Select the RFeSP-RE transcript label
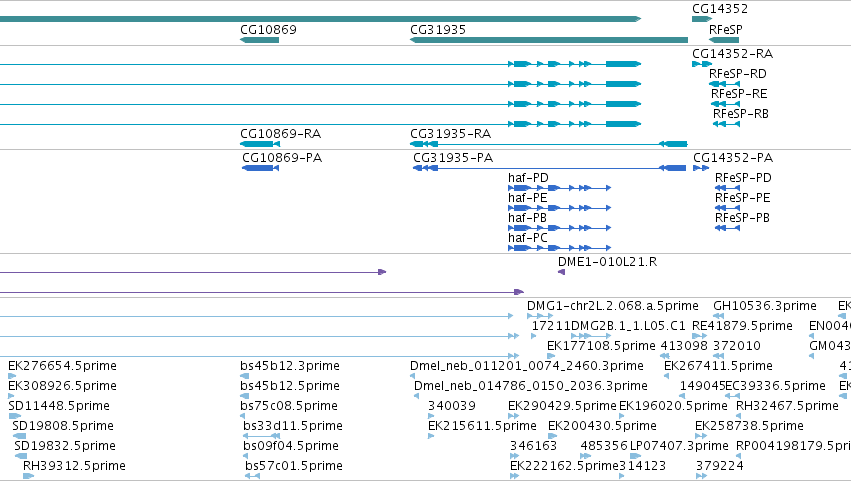 [x=739, y=93]
